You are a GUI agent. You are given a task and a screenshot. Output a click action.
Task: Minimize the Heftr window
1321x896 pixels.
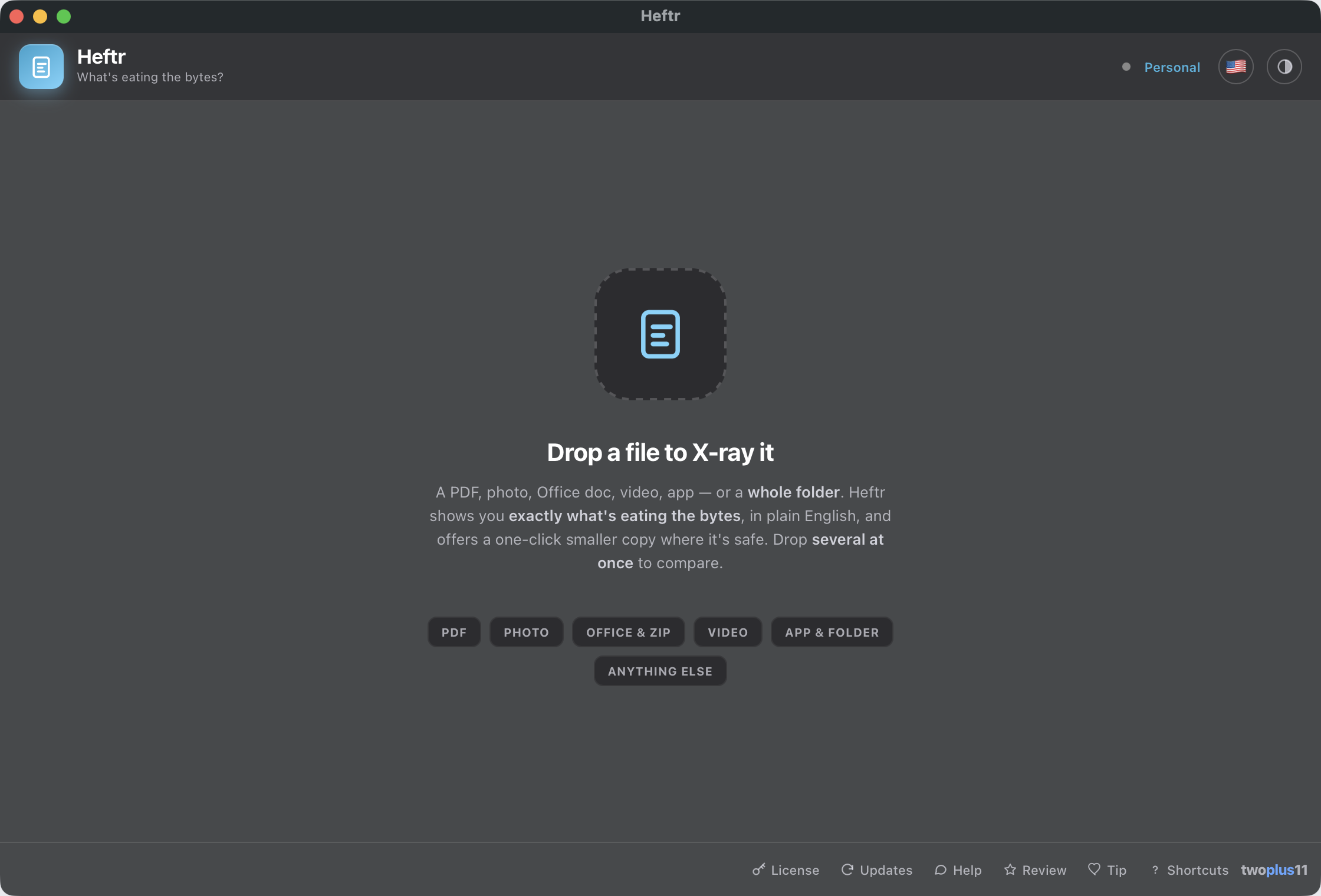point(40,17)
